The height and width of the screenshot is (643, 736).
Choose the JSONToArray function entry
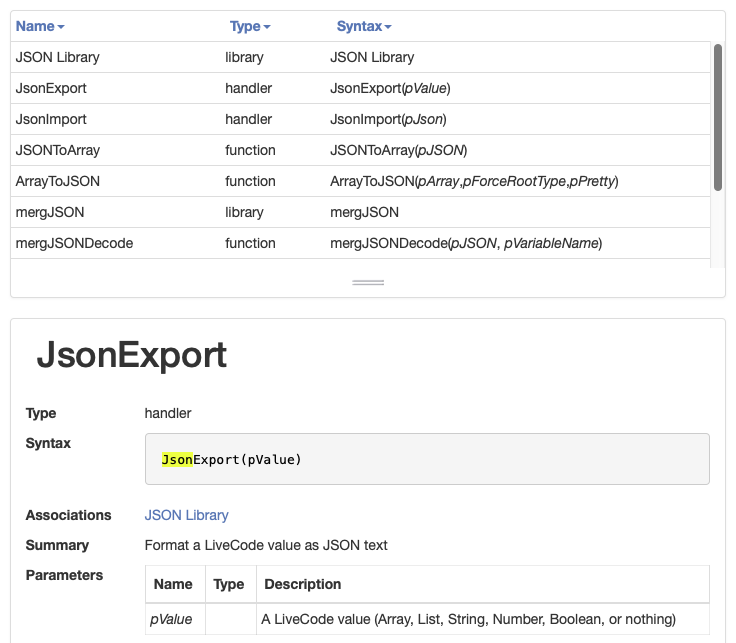tap(58, 150)
